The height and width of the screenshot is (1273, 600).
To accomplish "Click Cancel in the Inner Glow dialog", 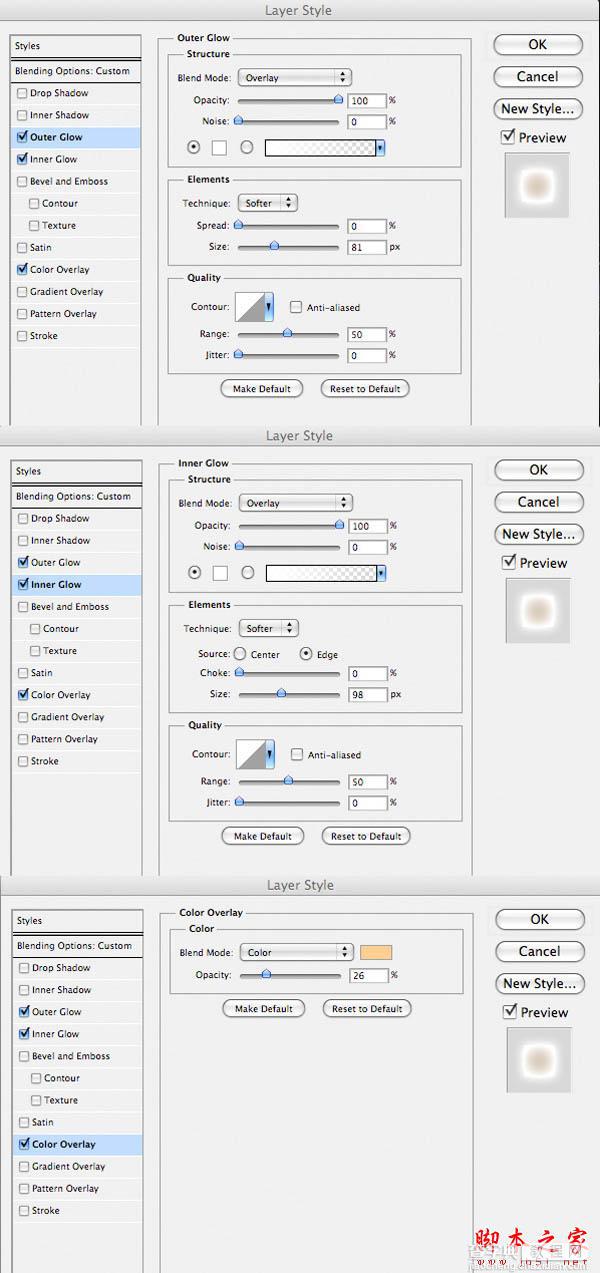I will pyautogui.click(x=539, y=502).
